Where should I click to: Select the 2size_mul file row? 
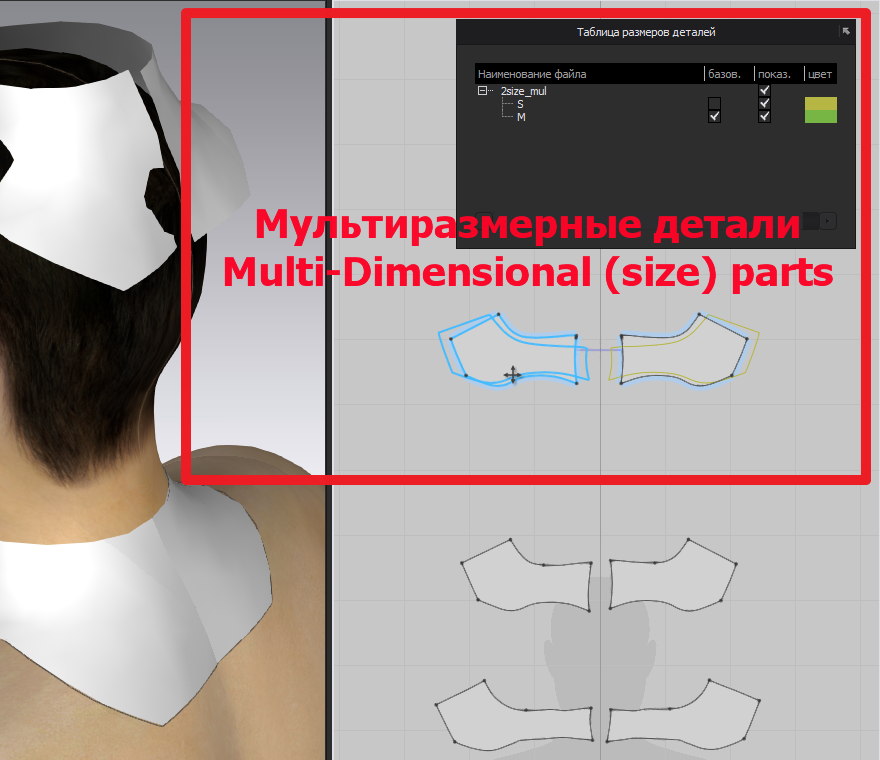click(523, 91)
